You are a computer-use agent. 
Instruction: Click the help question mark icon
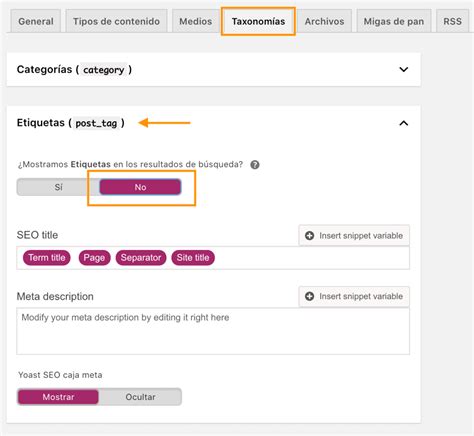coord(255,165)
